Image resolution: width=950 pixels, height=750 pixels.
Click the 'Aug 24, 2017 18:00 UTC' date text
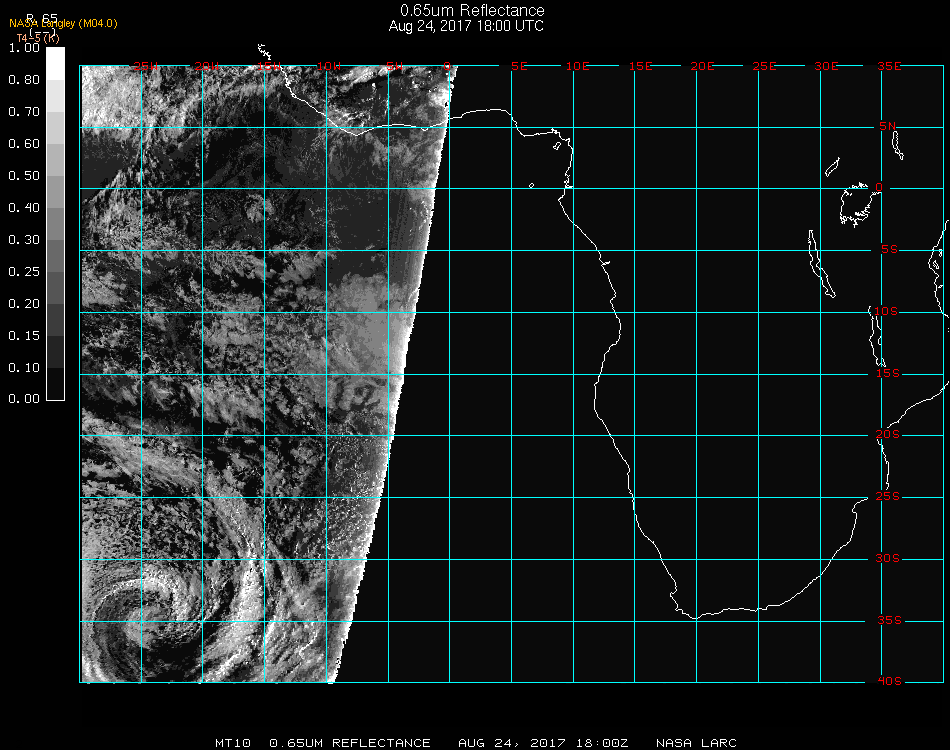[x=466, y=26]
